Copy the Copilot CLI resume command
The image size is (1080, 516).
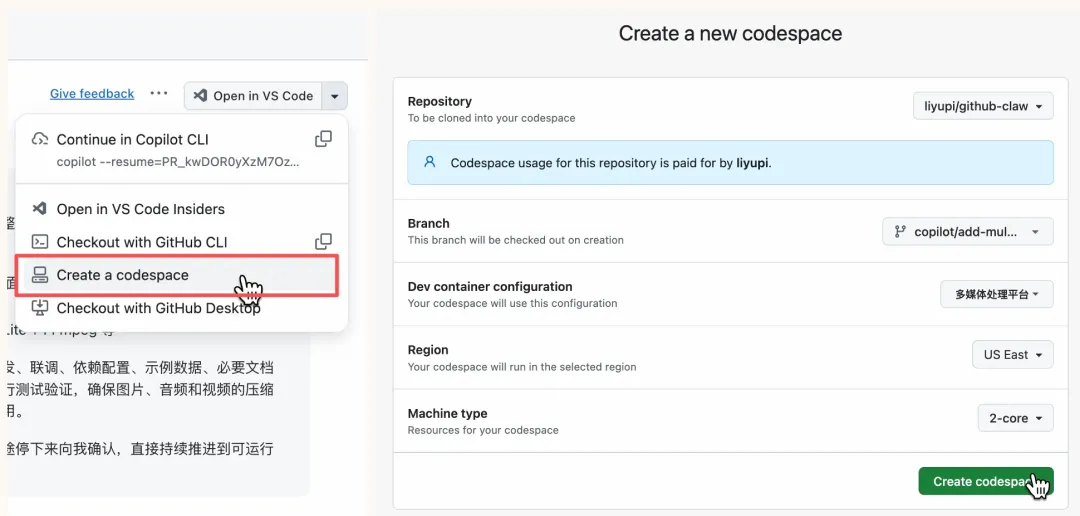click(323, 139)
